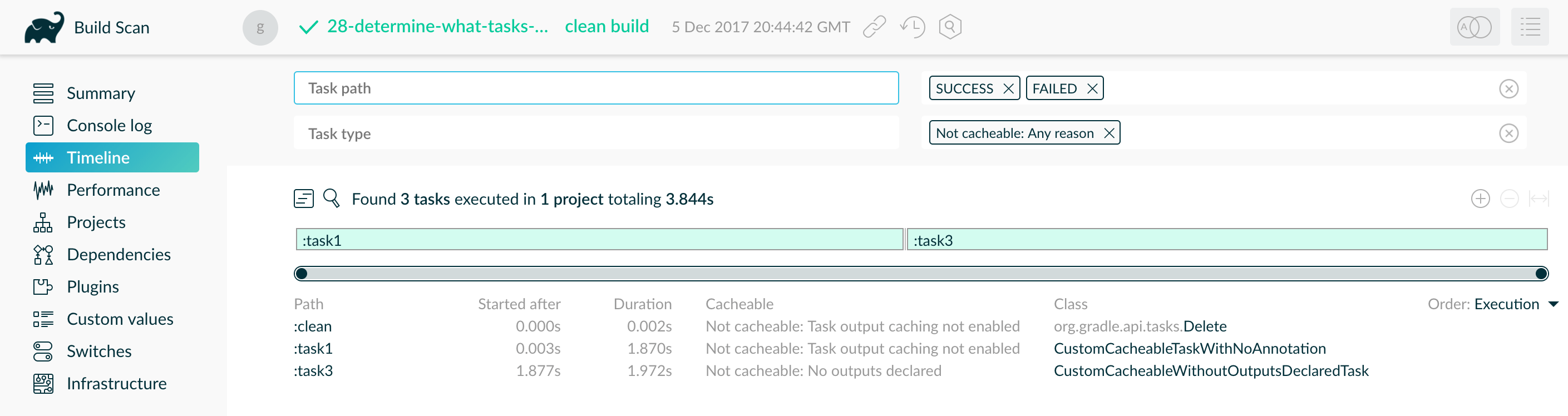Zoom in the timeline with plus icon
Screen dimensions: 1568x416
pyautogui.click(x=1480, y=199)
